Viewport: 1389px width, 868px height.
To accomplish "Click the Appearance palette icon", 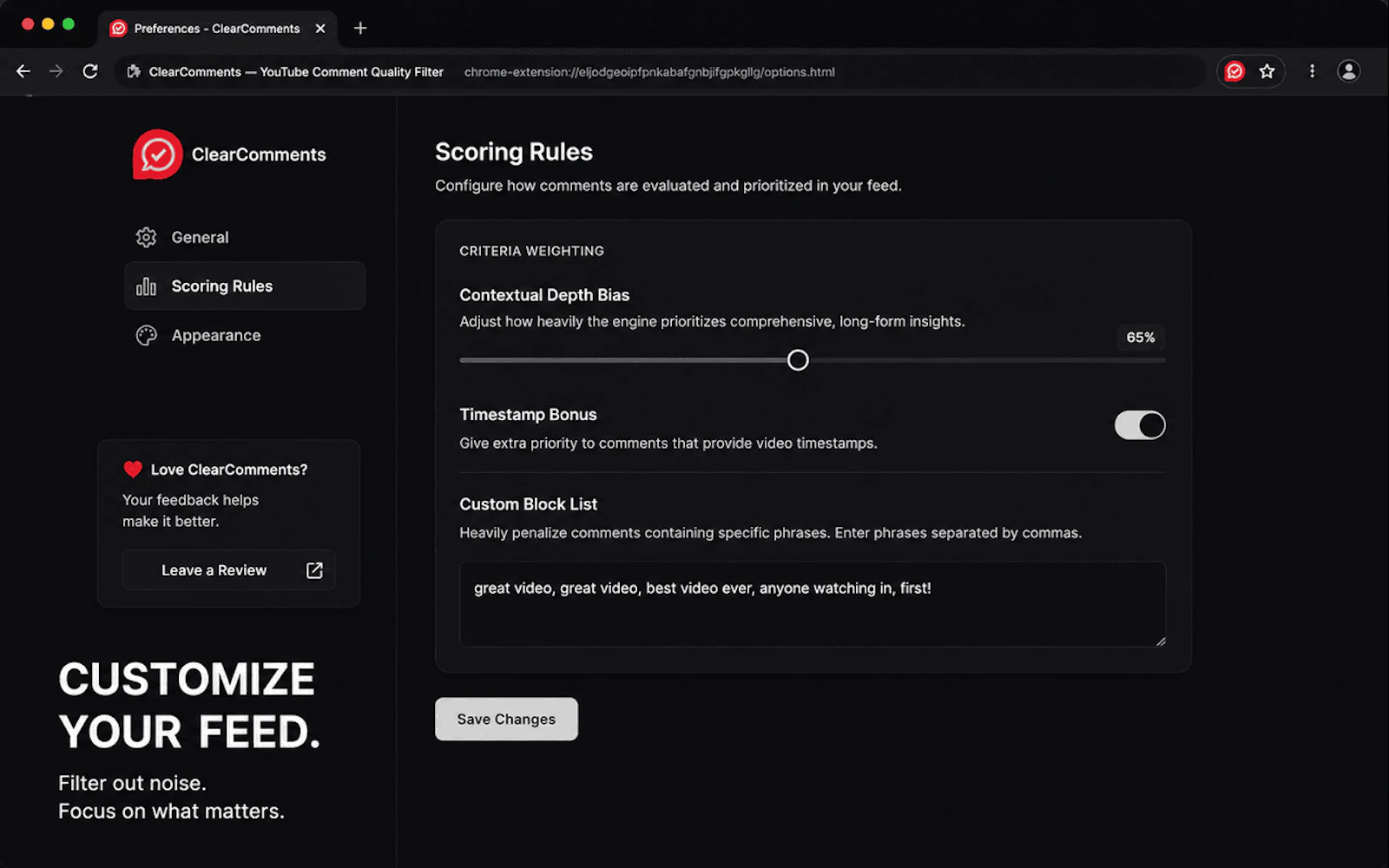I will [x=146, y=335].
